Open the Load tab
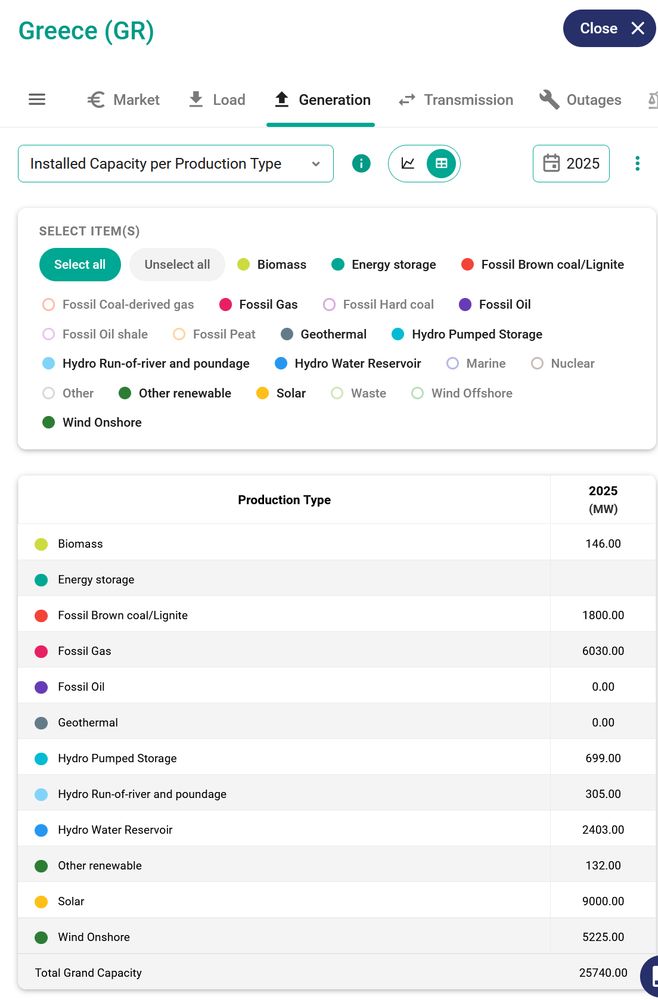658x1000 pixels. [217, 99]
